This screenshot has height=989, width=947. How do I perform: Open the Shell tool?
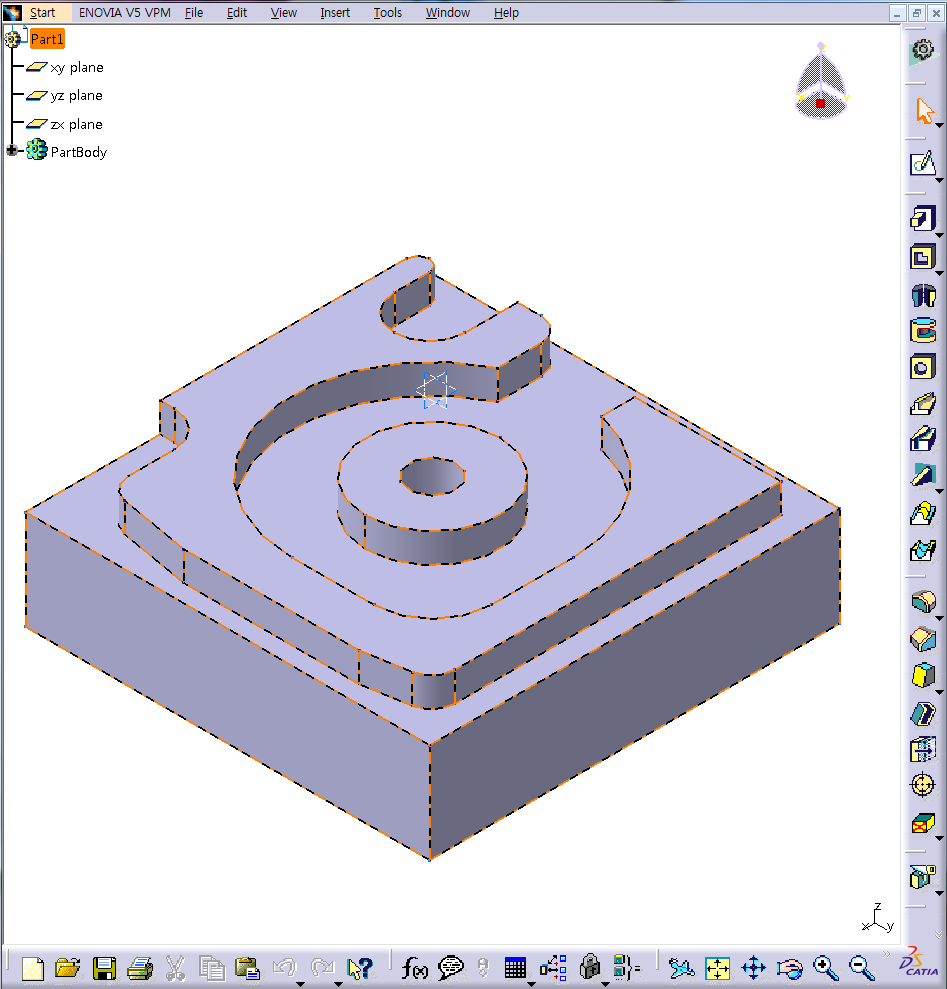(921, 713)
